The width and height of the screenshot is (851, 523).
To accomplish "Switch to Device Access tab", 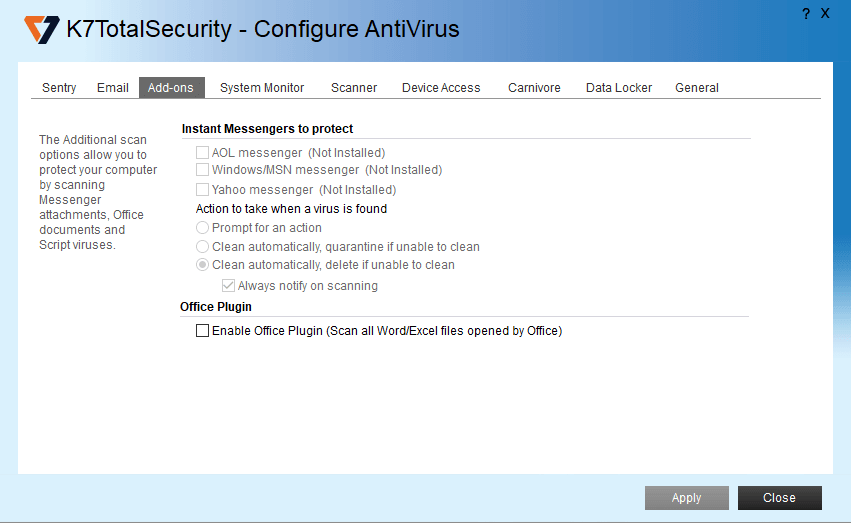I will (441, 88).
